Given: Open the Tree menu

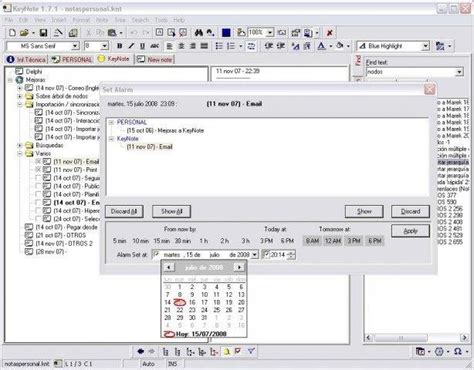Looking at the screenshot, I should click(120, 20).
